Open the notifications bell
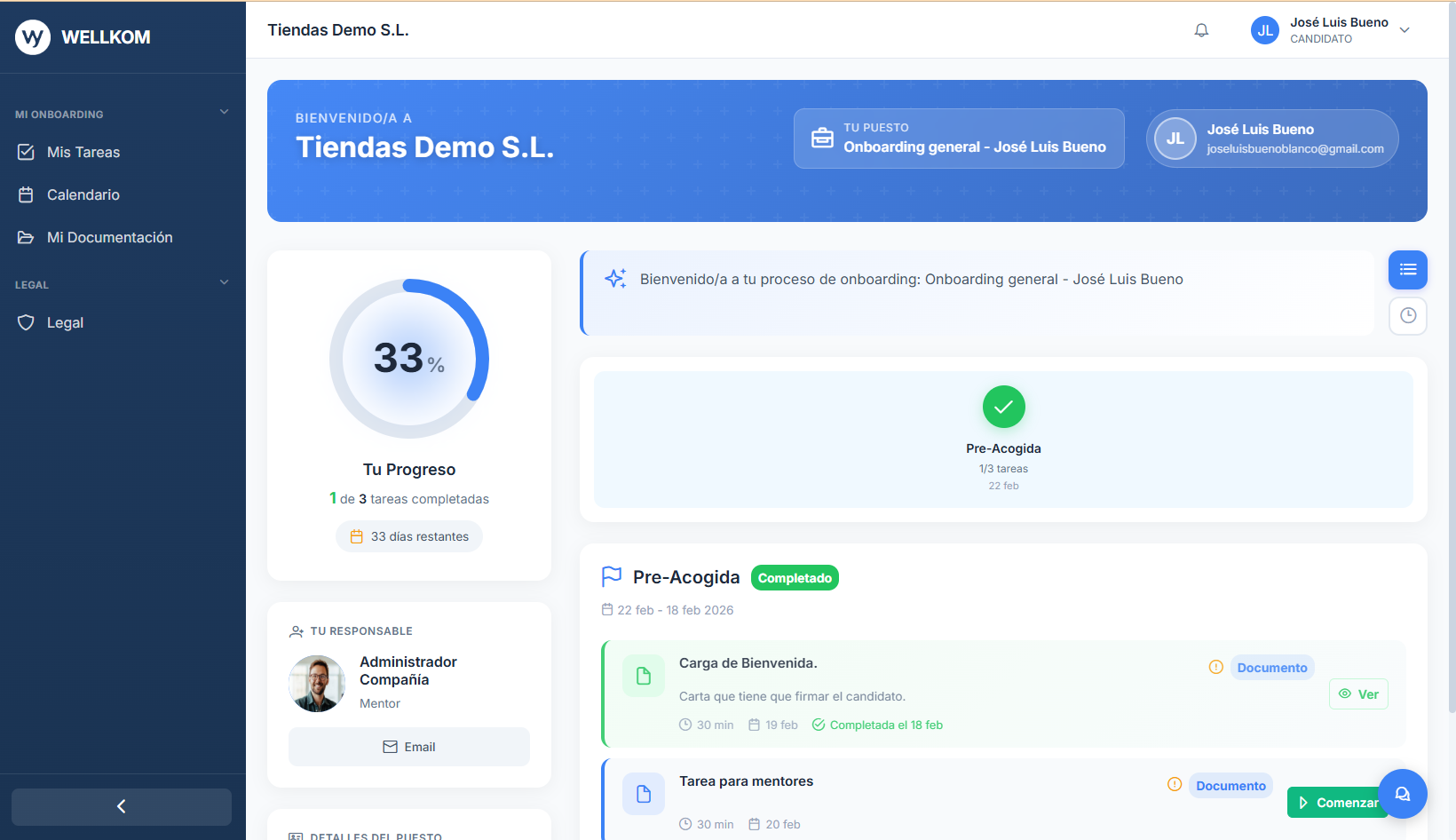This screenshot has height=840, width=1456. pyautogui.click(x=1201, y=30)
